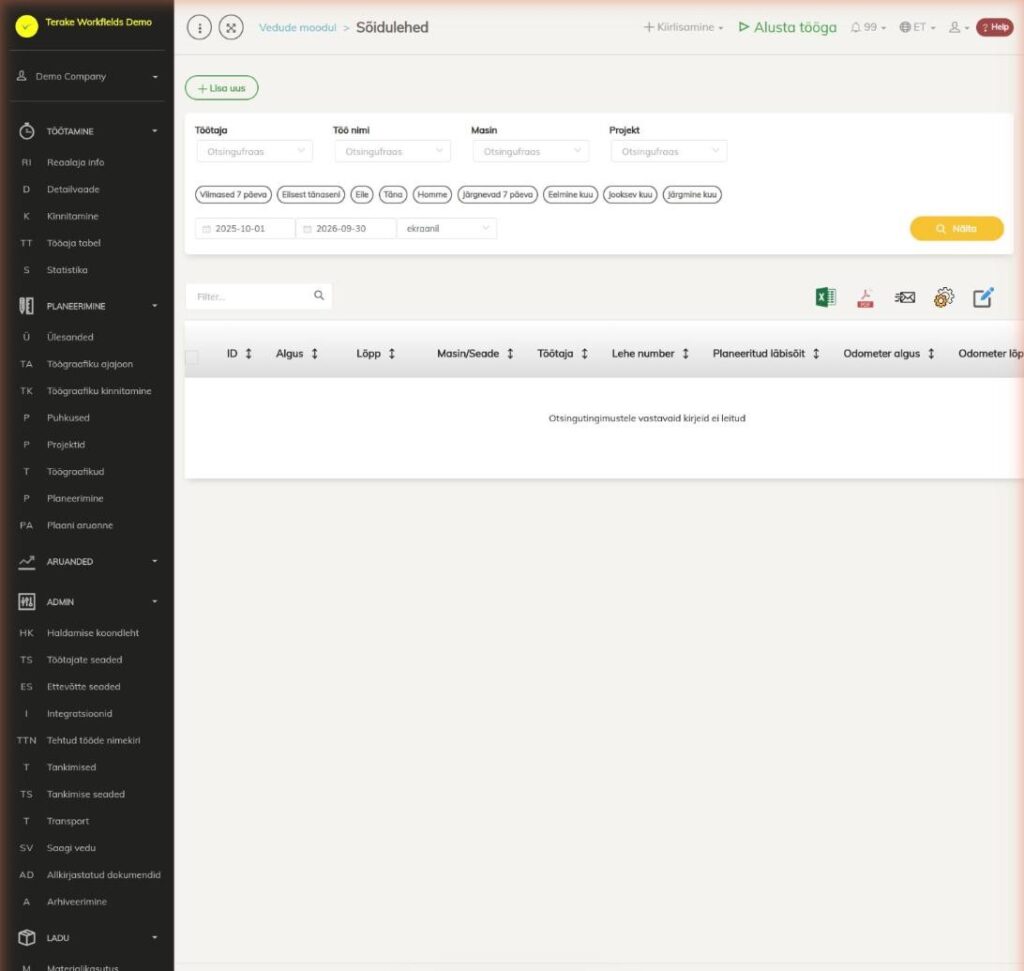The width and height of the screenshot is (1024, 971).
Task: Click the filter search magnifier icon
Action: point(319,296)
